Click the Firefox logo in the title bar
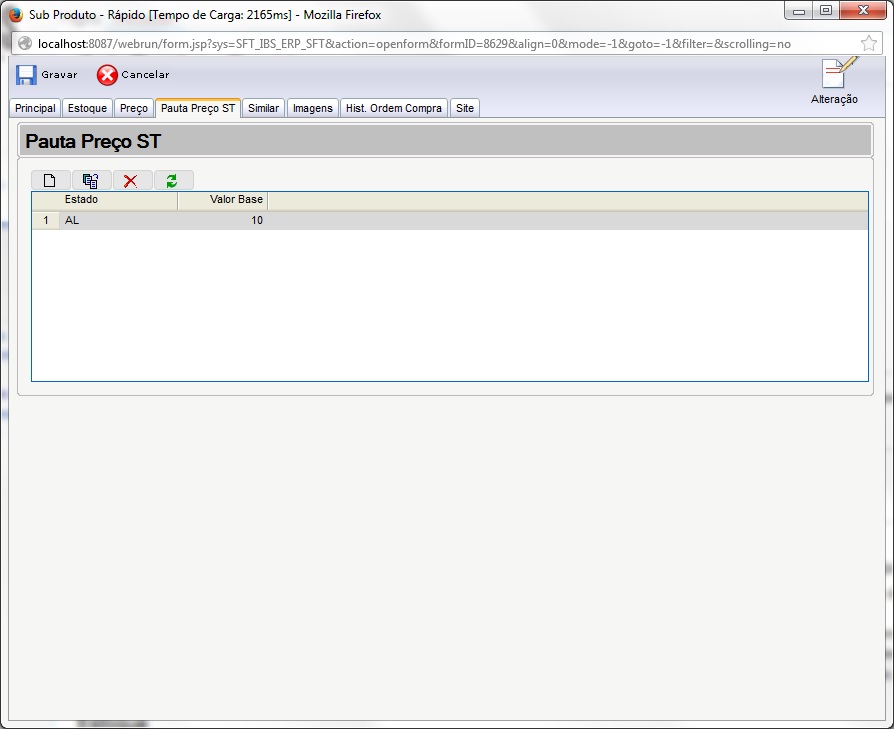The image size is (894, 729). [15, 14]
